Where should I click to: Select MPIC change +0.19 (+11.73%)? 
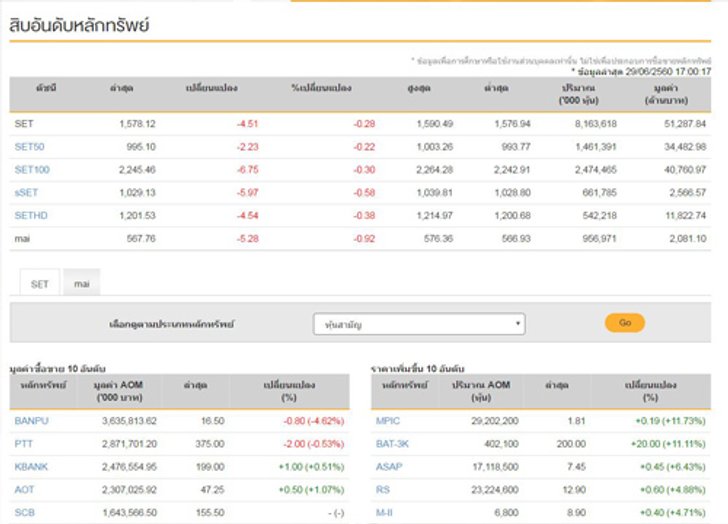coord(670,421)
